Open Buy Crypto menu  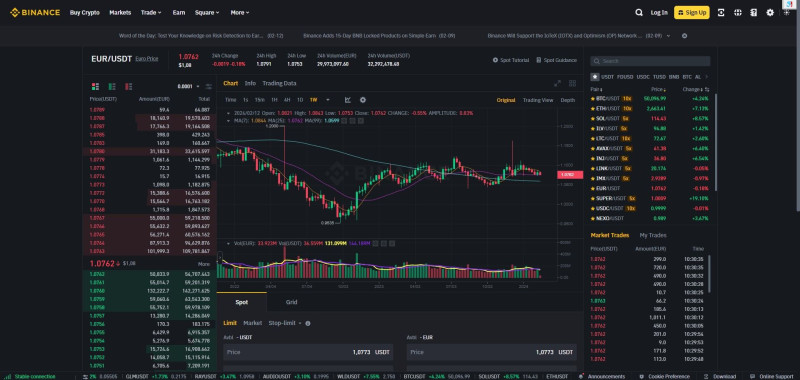click(x=85, y=13)
